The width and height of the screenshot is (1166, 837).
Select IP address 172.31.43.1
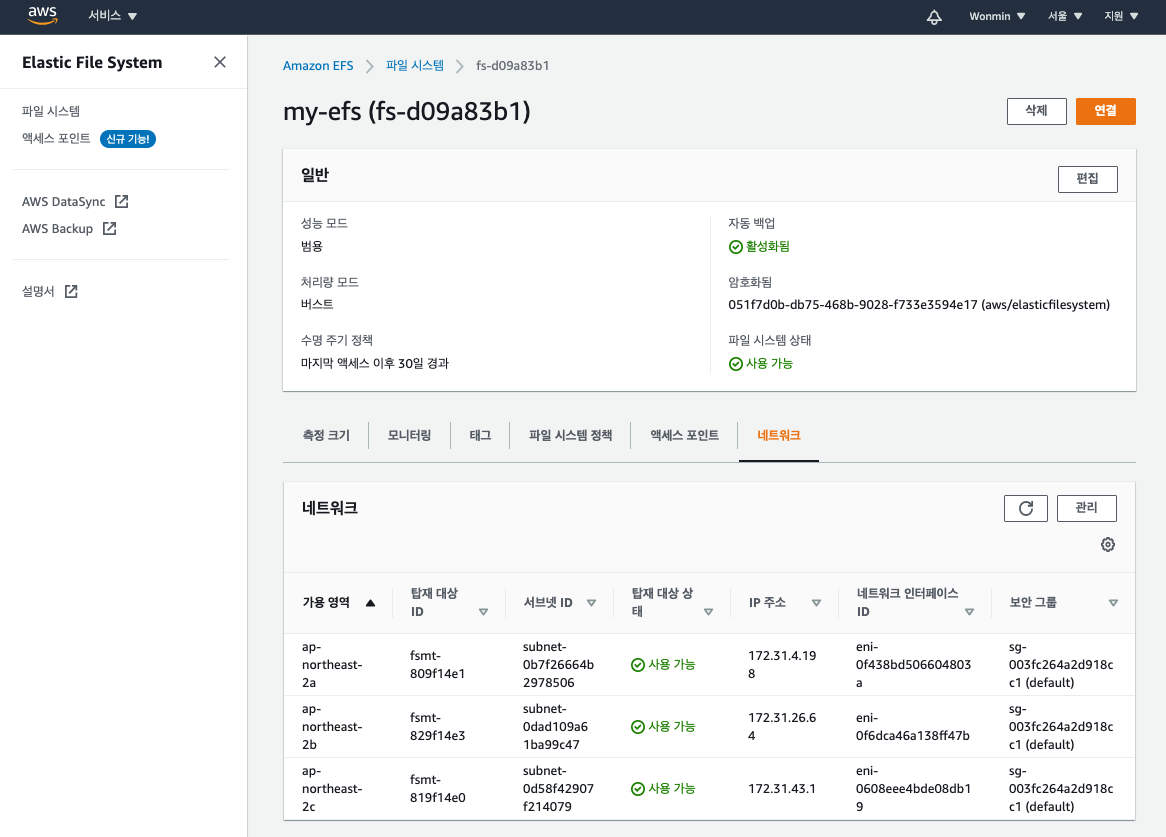coord(782,789)
